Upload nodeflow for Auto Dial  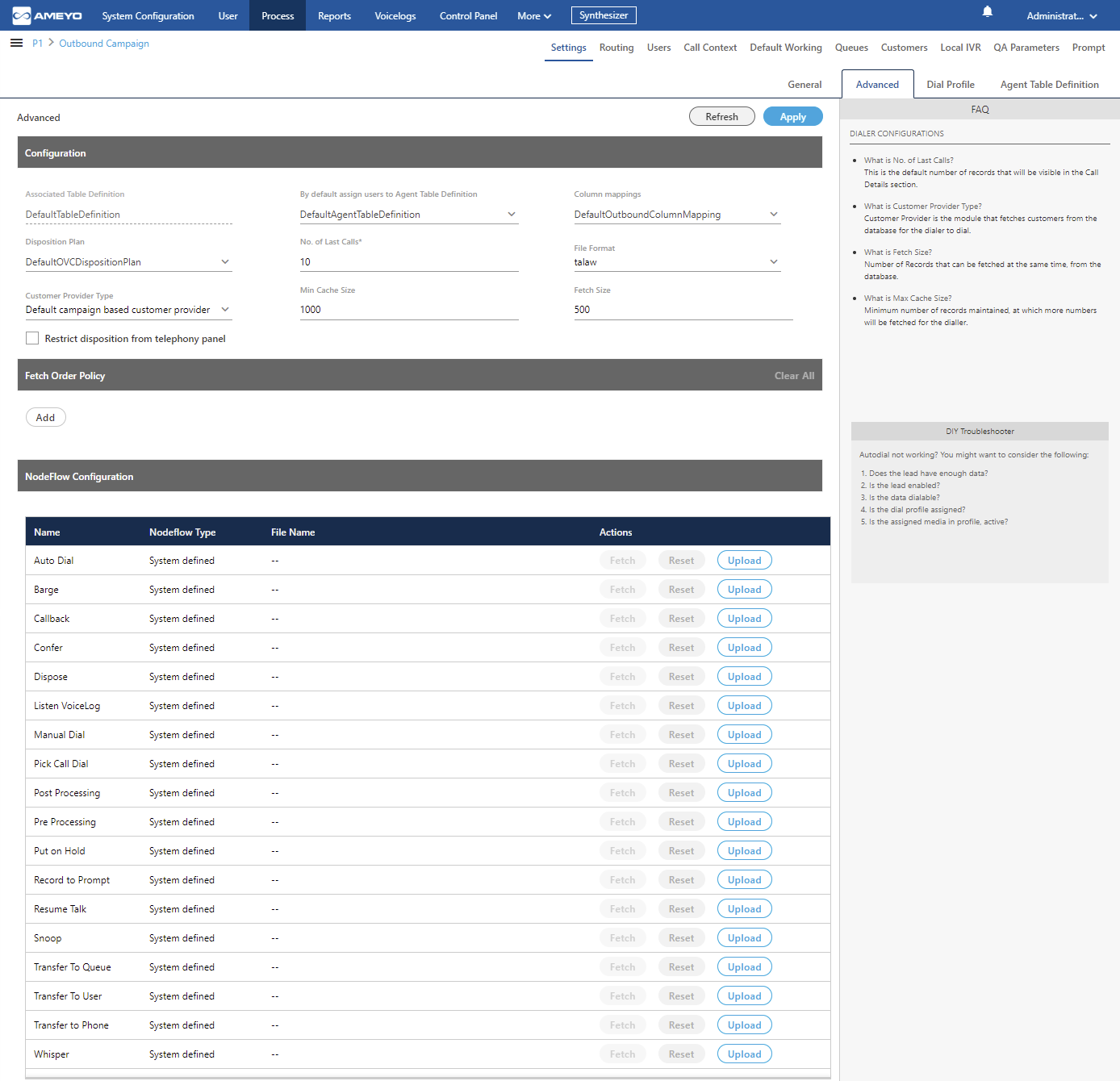point(744,561)
